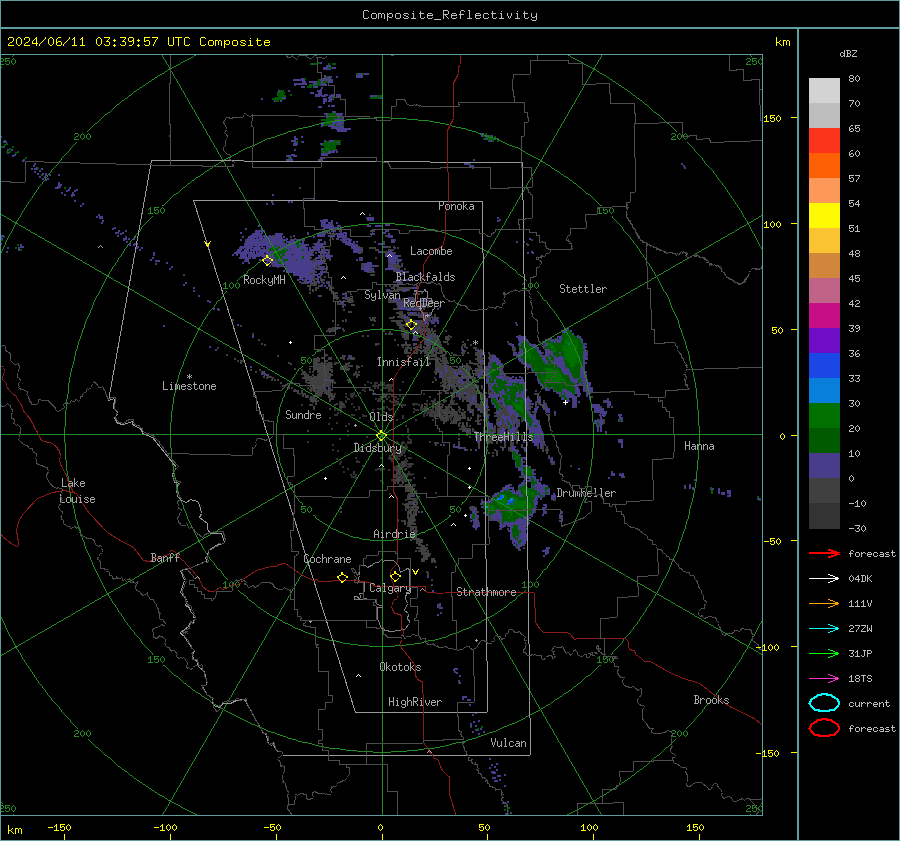This screenshot has width=900, height=841.
Task: Click the 150 tick on right km axis
Action: 773,118
